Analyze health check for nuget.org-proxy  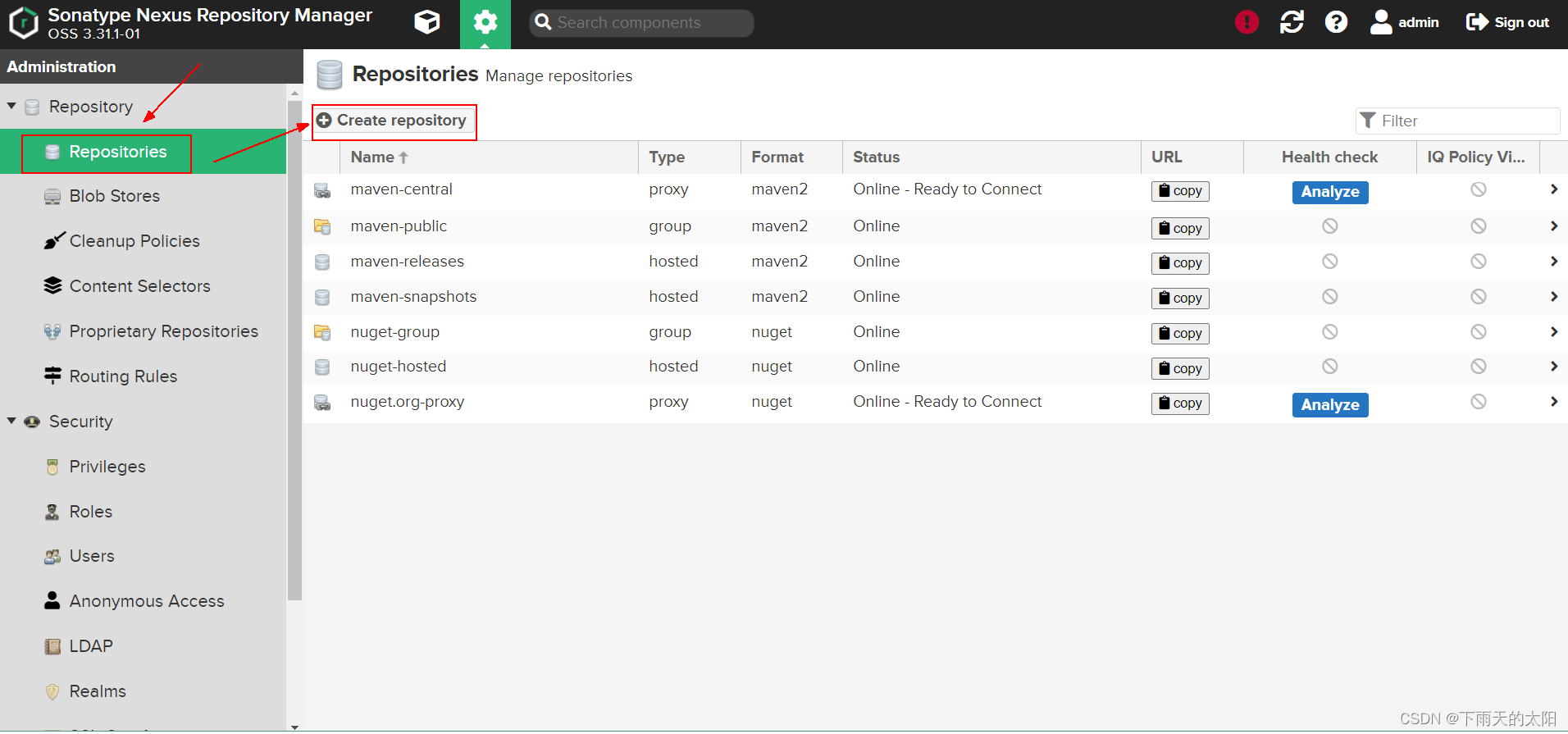(1330, 405)
